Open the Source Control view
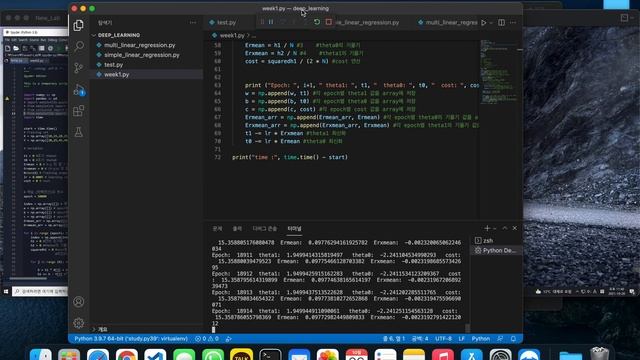Screen dimensions: 640x360 click(x=78, y=68)
